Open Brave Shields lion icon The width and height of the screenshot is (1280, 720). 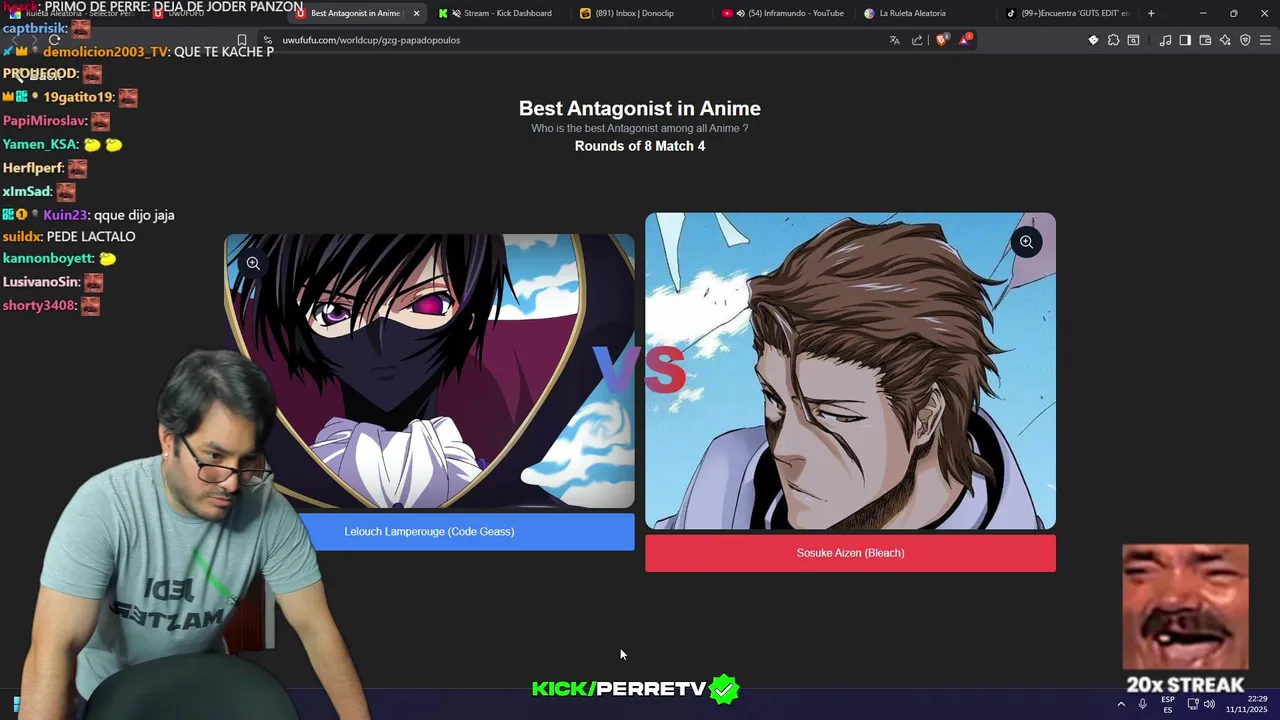(x=942, y=40)
